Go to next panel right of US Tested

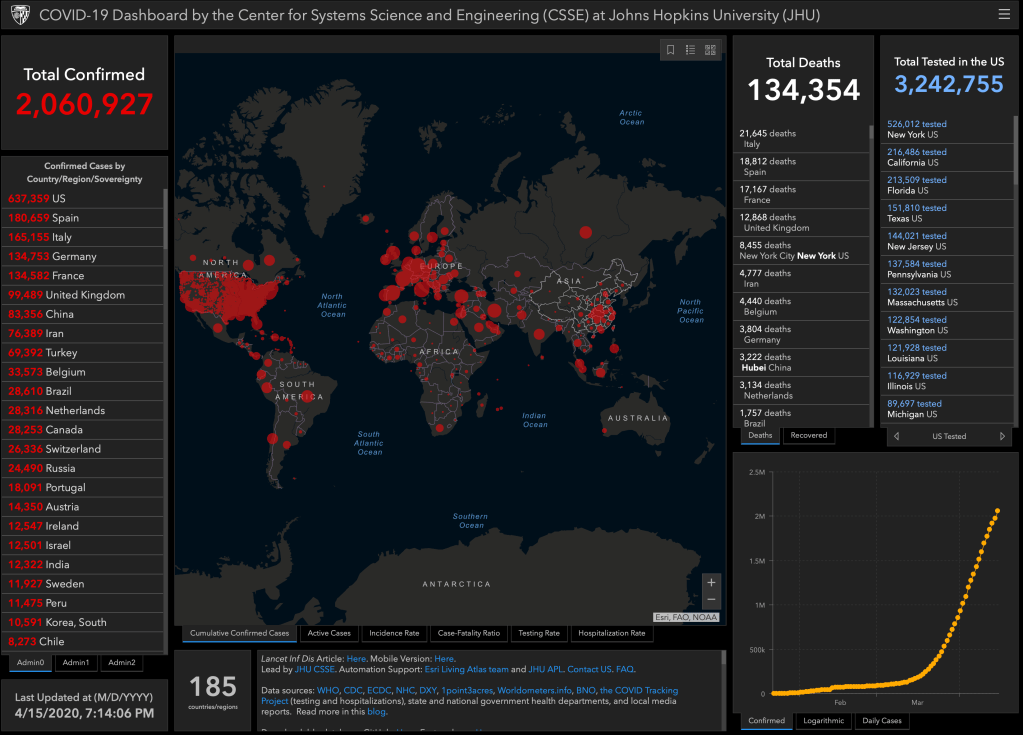pyautogui.click(x=1002, y=436)
